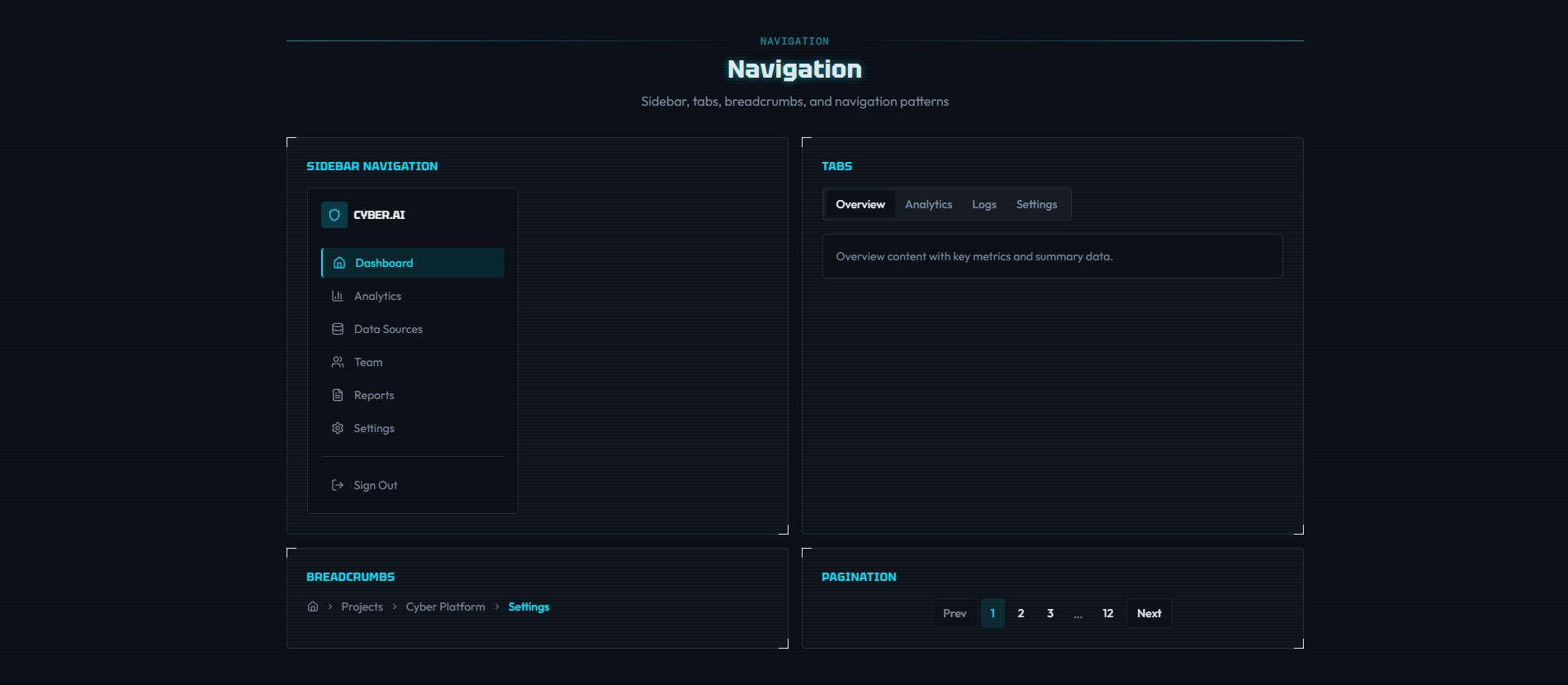Click the CYBER.AI shield logo icon

pos(334,215)
